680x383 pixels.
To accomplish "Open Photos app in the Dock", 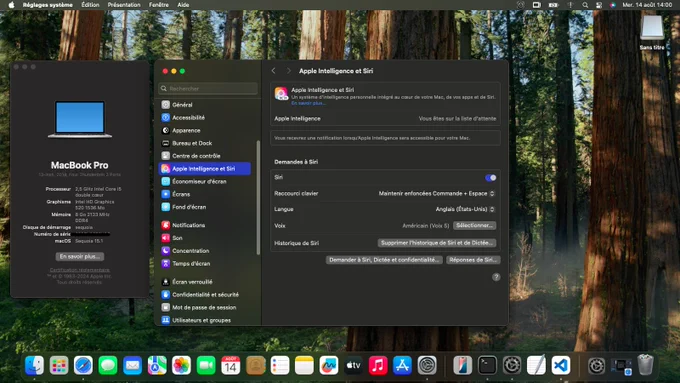I will tap(181, 365).
